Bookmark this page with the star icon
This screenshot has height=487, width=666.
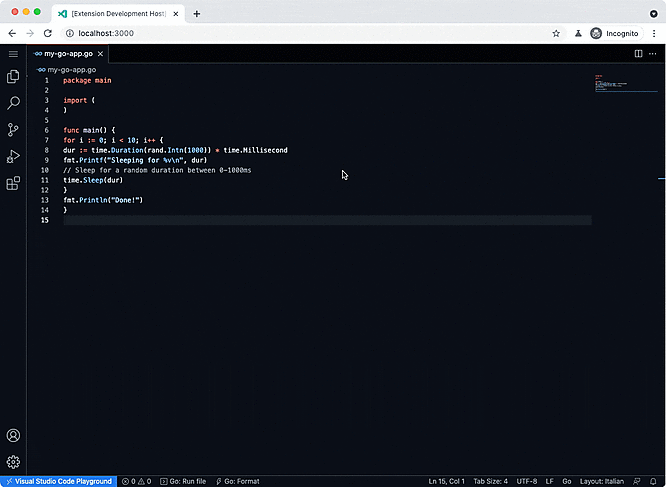click(556, 34)
